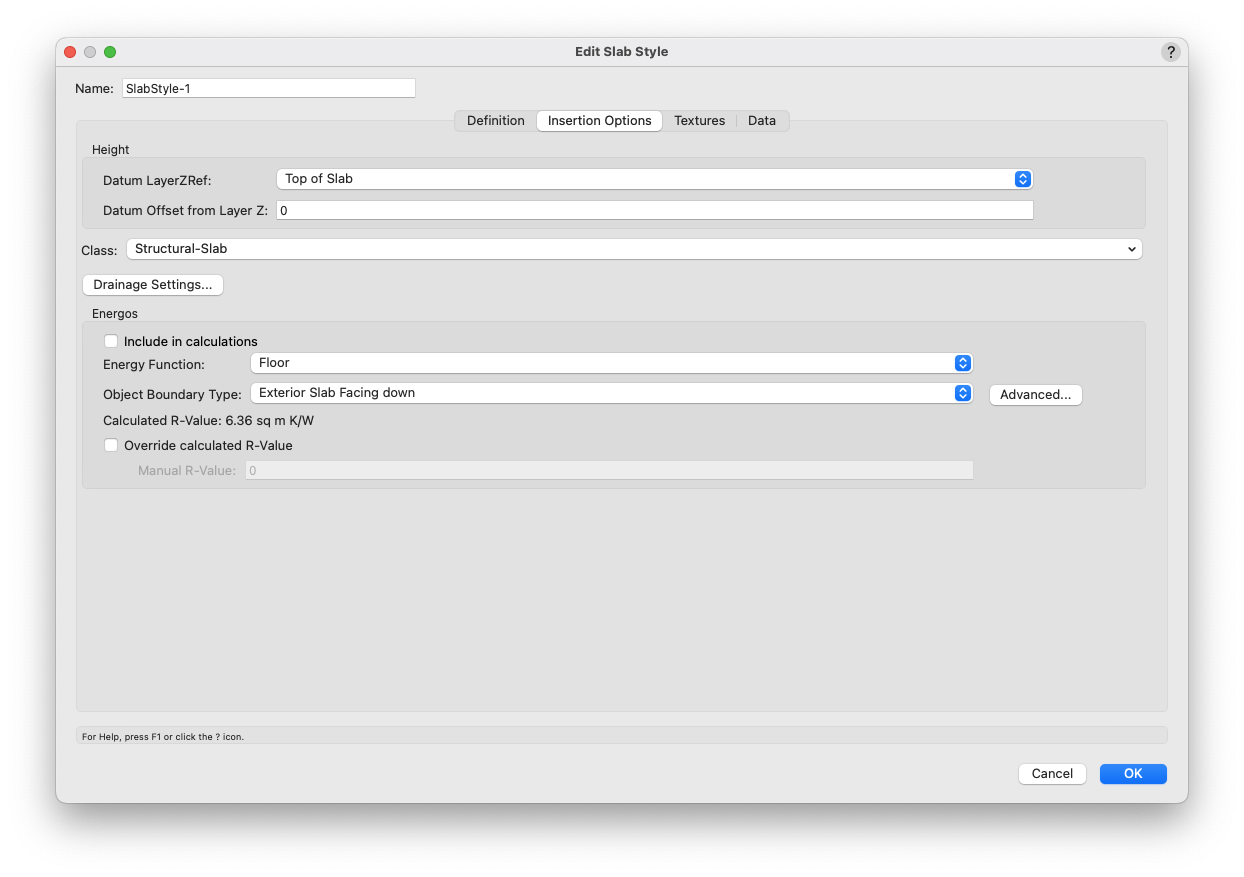Screen dimensions: 1244x877
Task: Open Object Boundary Type dropdown
Action: 611,393
